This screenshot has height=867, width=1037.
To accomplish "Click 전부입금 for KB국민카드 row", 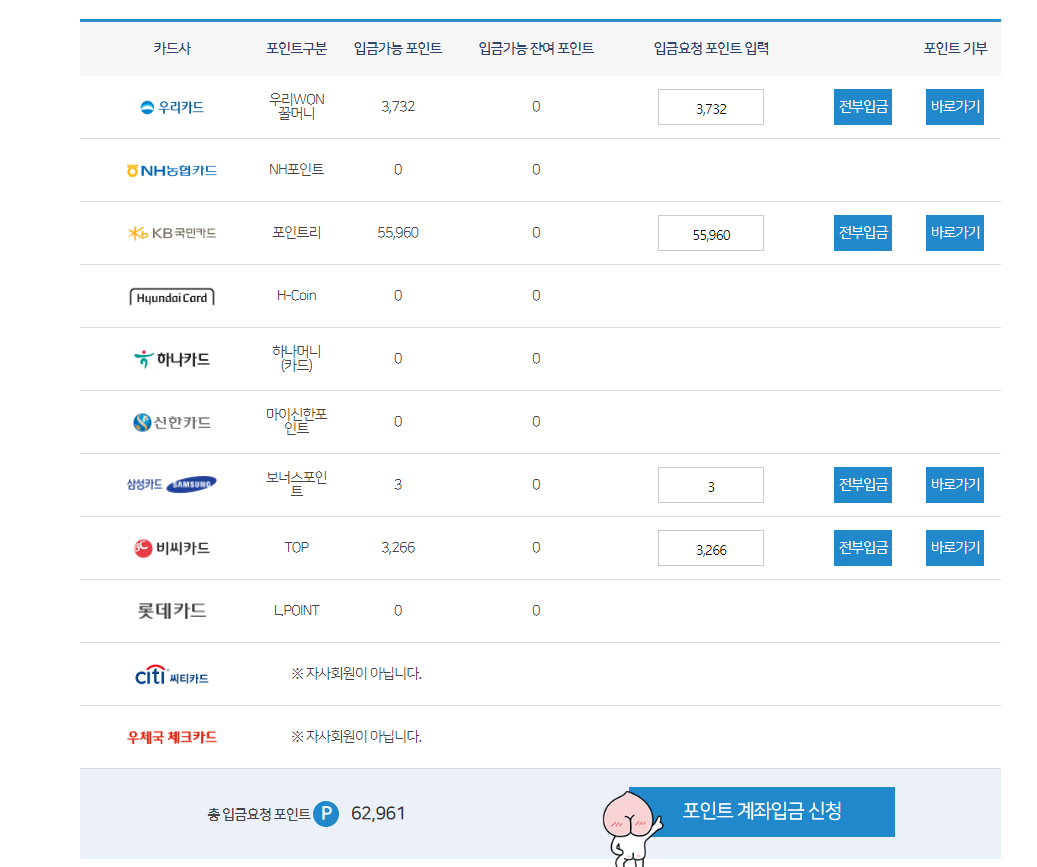I will [863, 233].
